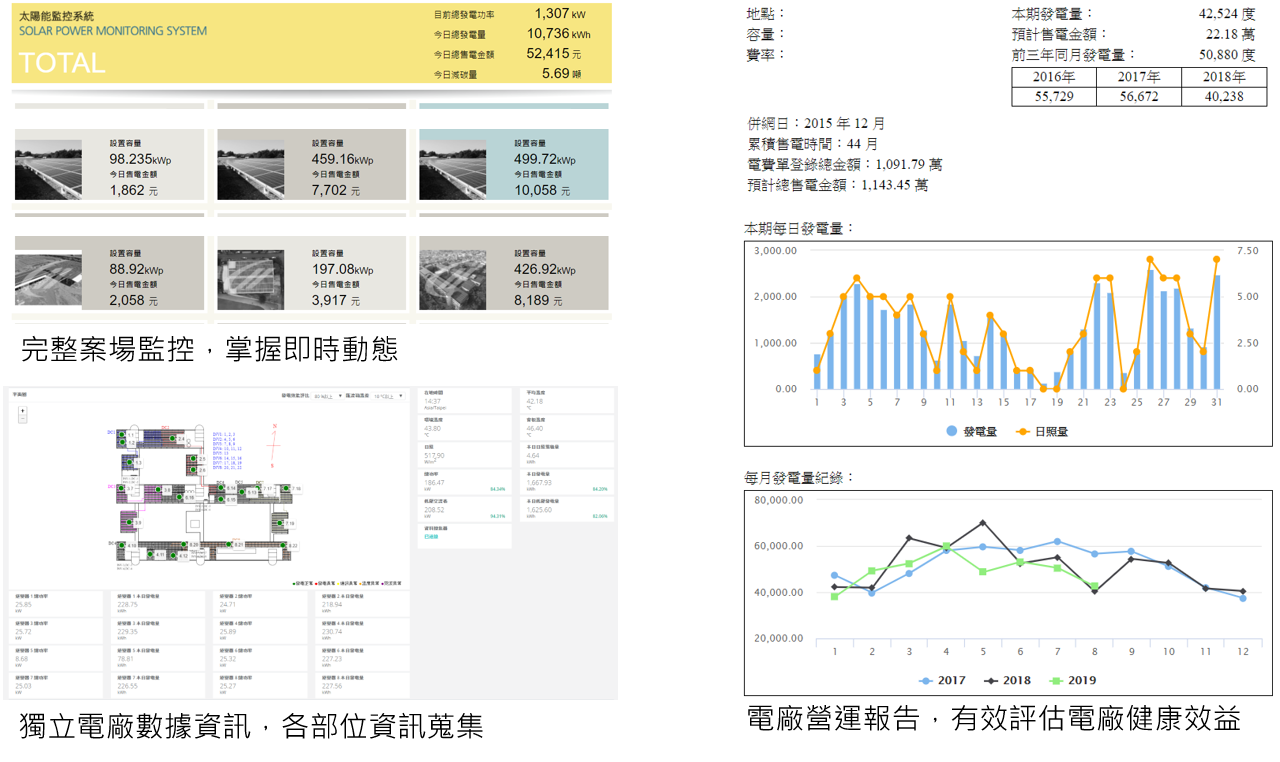Click the green marker beside node 3.8
The image size is (1280, 762).
tap(158, 489)
